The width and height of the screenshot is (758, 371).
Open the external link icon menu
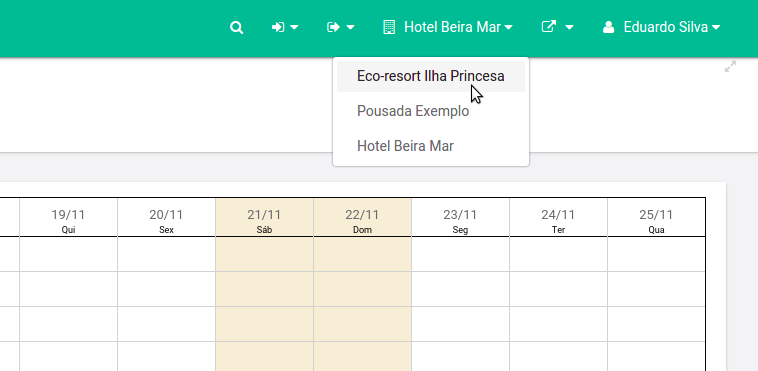(548, 27)
